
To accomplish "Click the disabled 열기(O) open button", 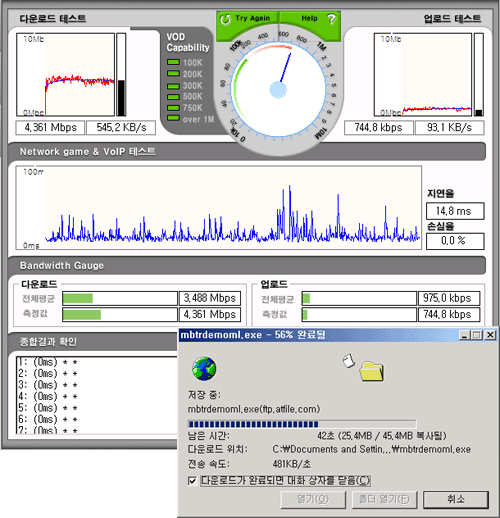I will pos(313,499).
